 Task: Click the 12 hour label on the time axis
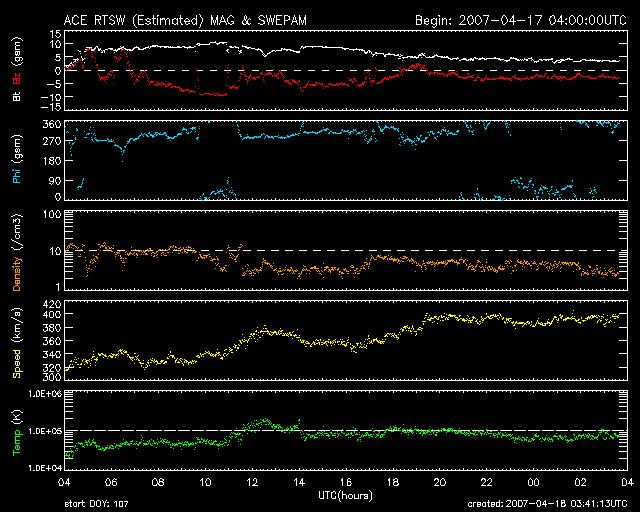coord(252,483)
